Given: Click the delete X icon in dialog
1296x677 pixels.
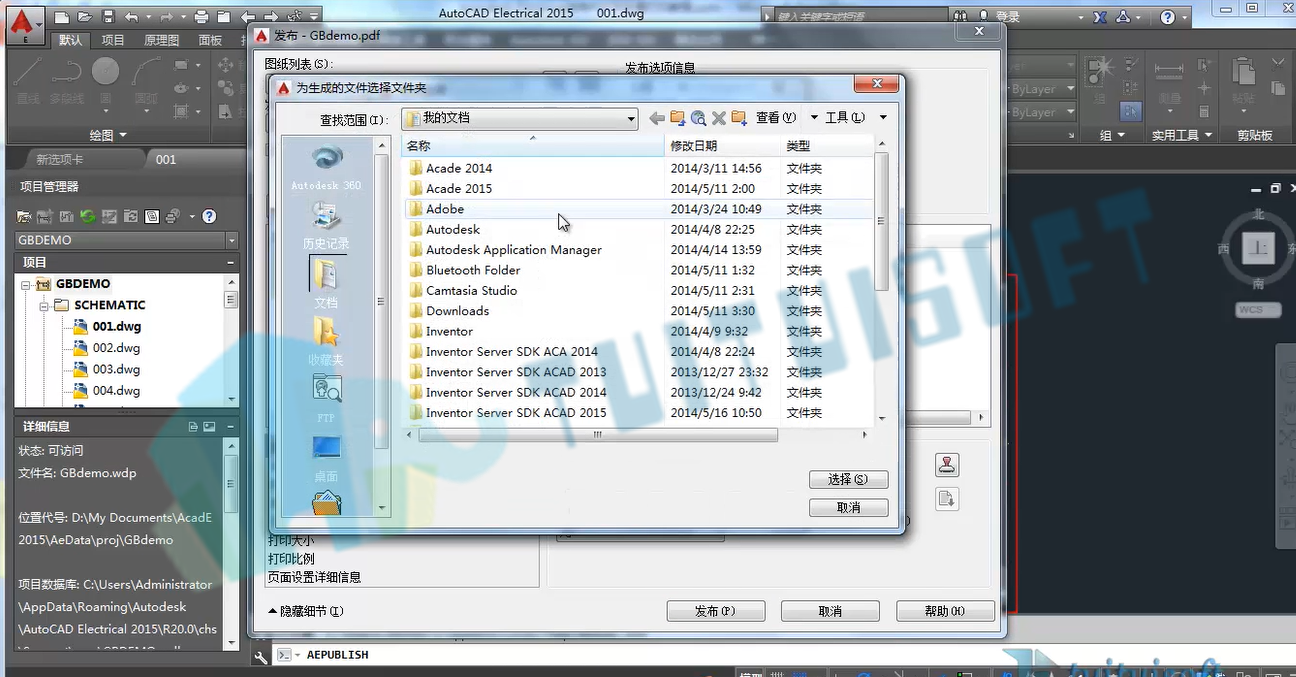Looking at the screenshot, I should tap(718, 118).
